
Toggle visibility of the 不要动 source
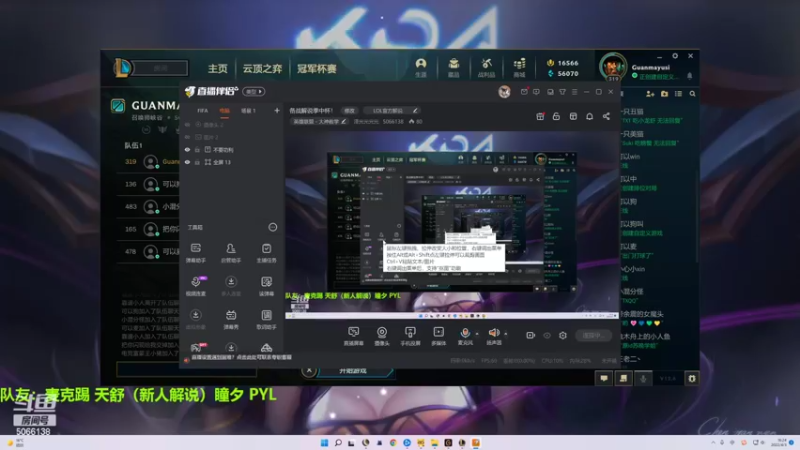(187, 150)
